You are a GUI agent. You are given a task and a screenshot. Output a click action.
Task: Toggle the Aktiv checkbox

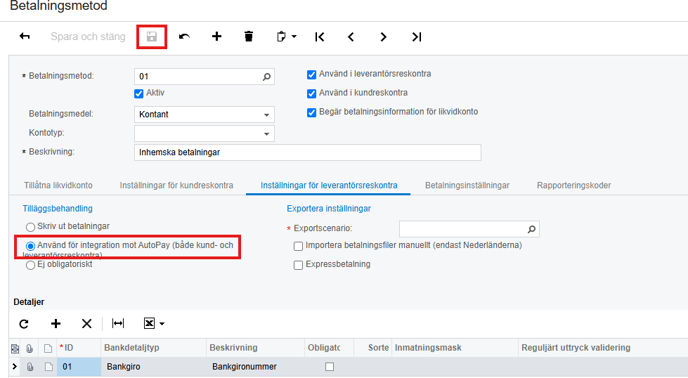tap(139, 94)
